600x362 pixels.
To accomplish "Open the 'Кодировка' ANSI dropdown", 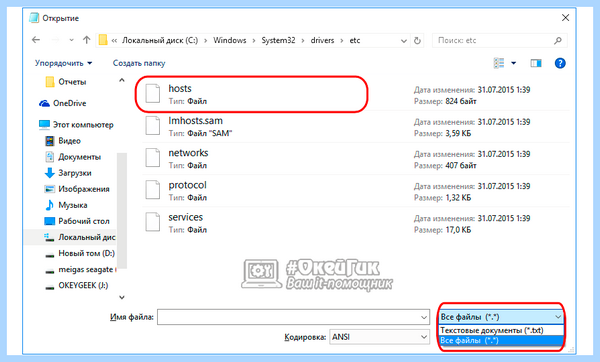I will [x=379, y=337].
